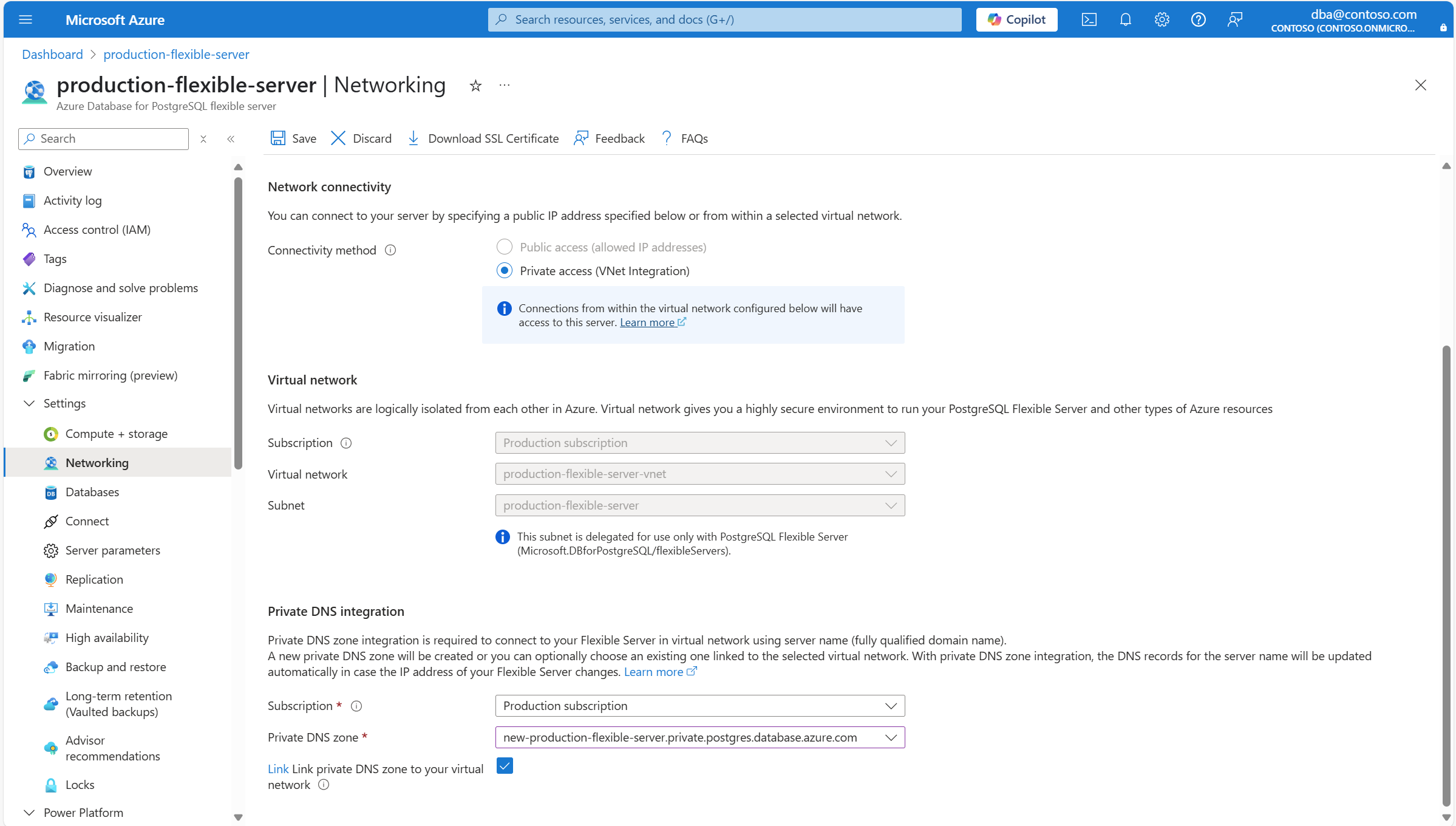
Task: Click Learn more link in info box
Action: [647, 323]
